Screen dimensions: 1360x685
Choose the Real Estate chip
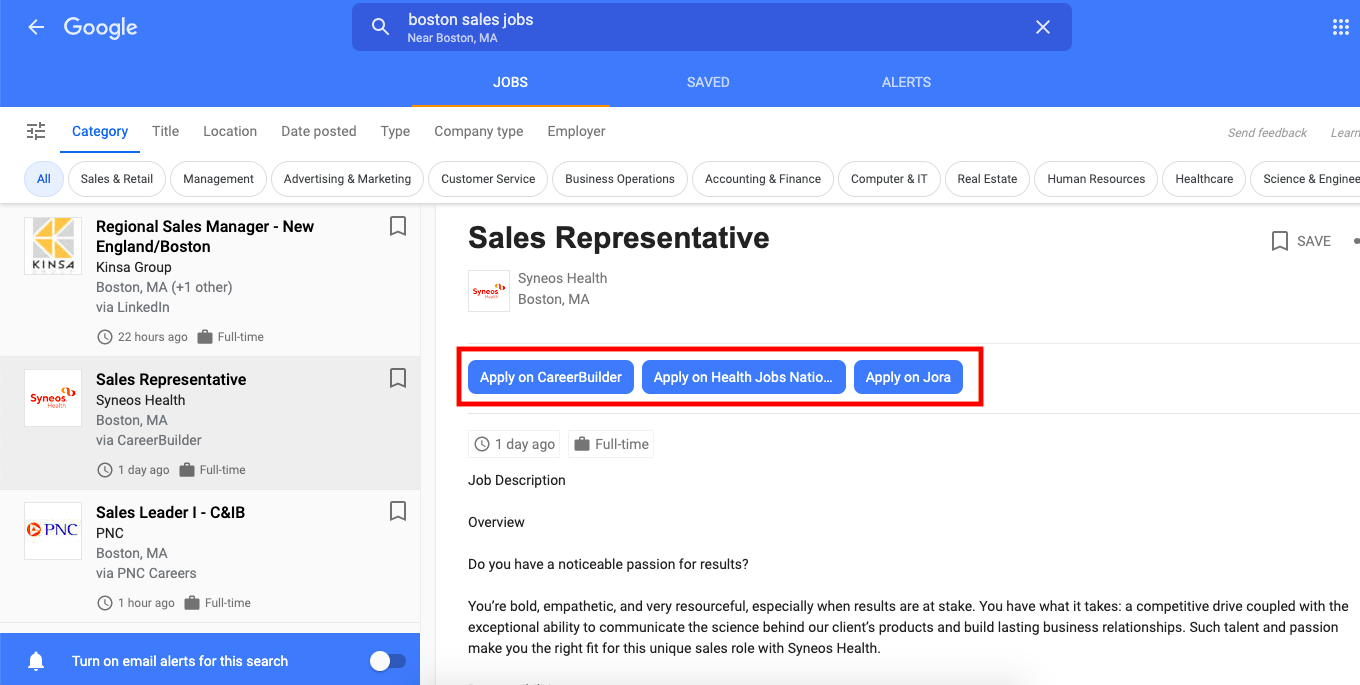[987, 179]
